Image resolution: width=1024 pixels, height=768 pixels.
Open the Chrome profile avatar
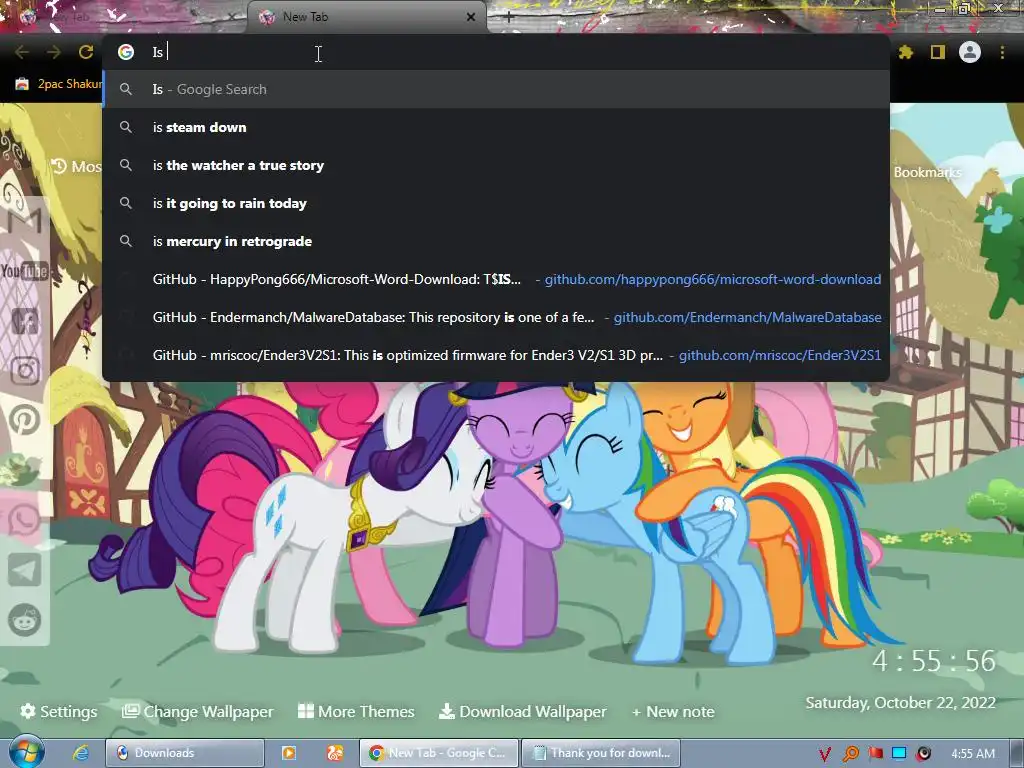coord(970,52)
